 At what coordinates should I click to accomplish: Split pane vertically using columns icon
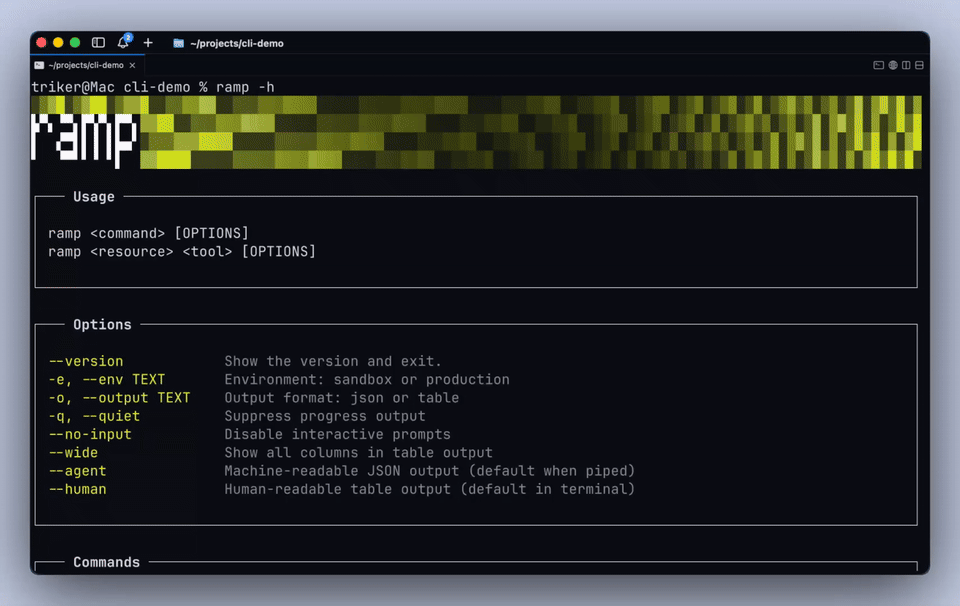pos(906,65)
